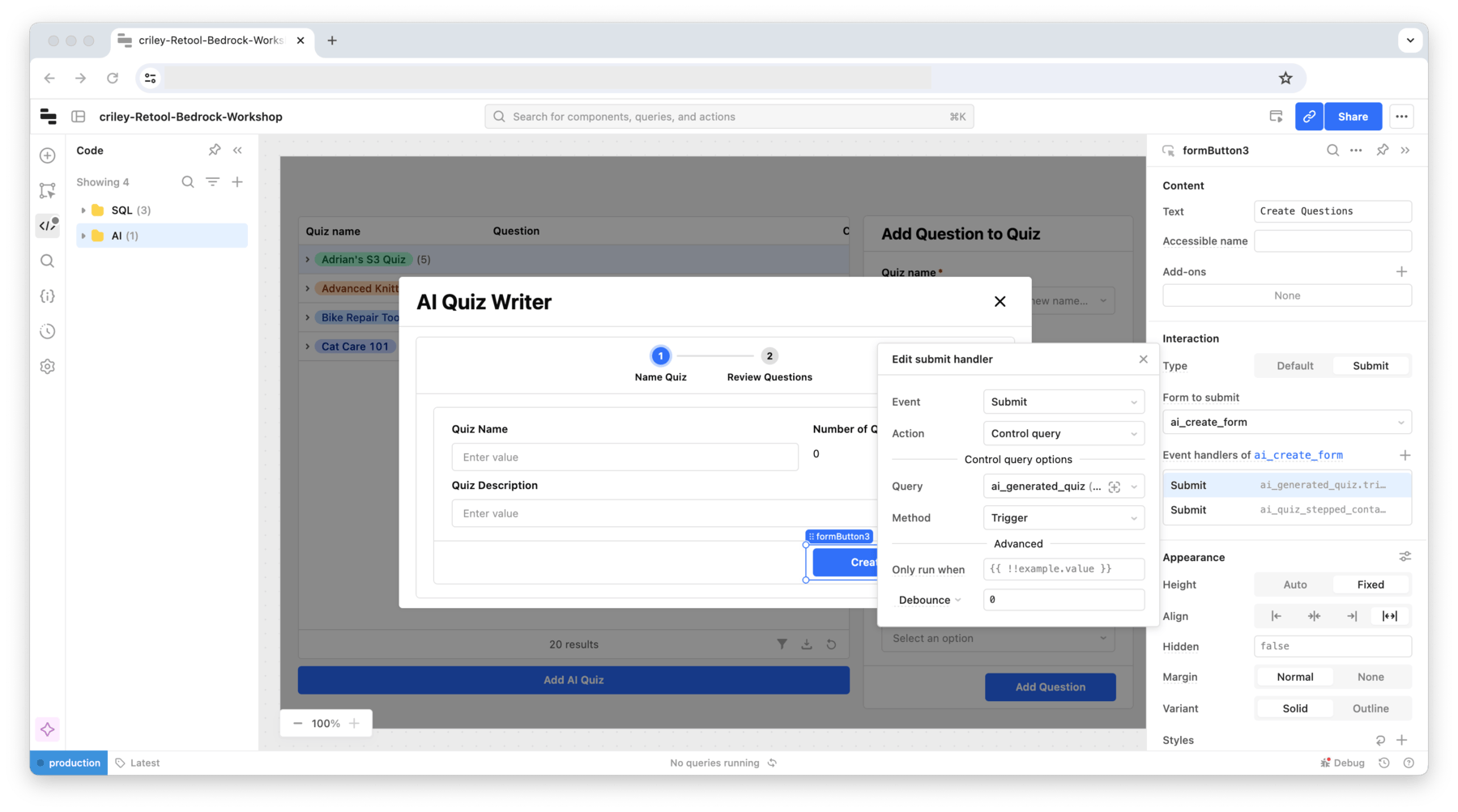
Task: Bookmark the page with the star icon
Action: point(1285,78)
